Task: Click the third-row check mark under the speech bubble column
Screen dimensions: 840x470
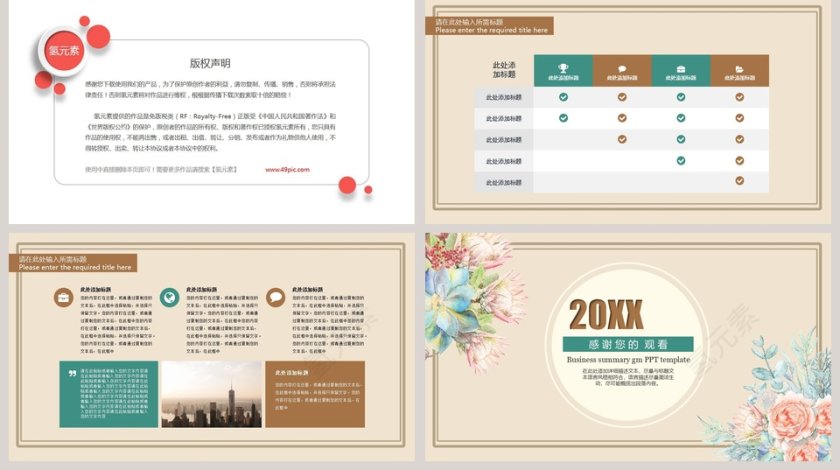Action: [x=622, y=139]
